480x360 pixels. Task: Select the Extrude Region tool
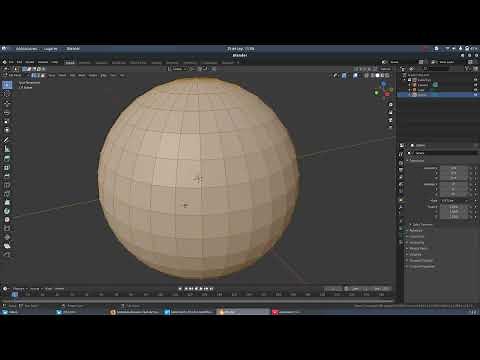click(7, 159)
